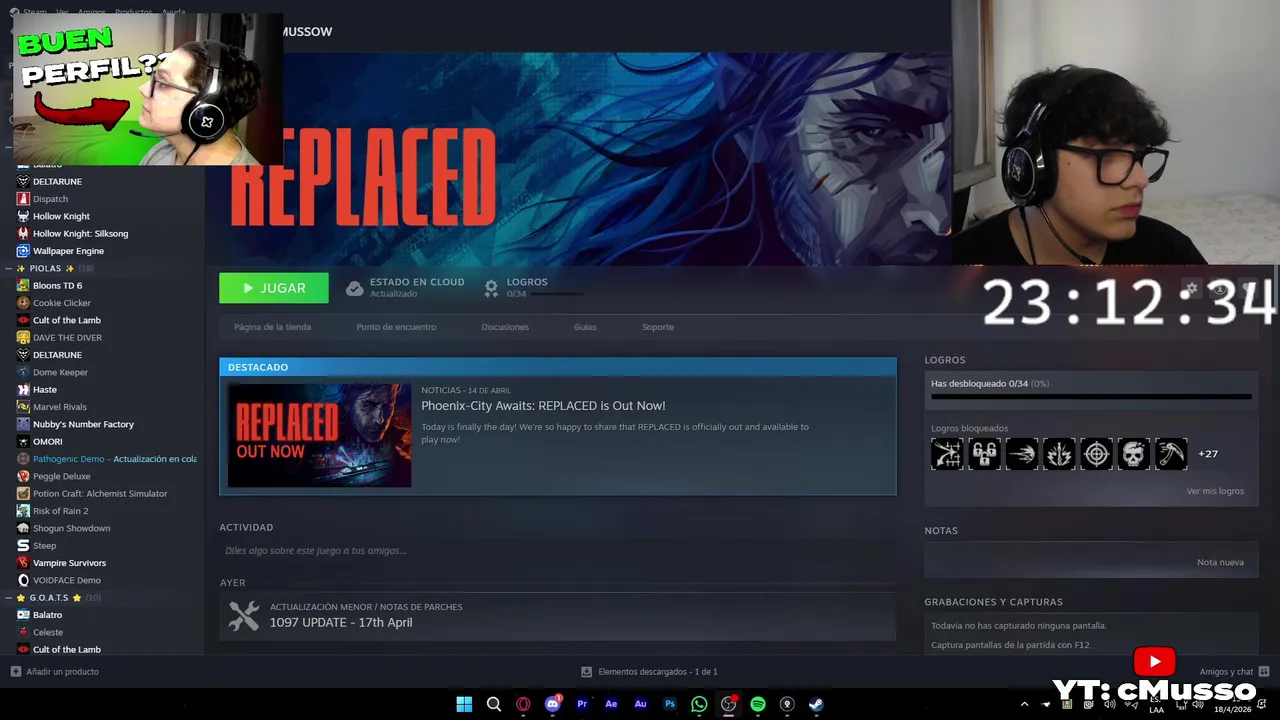
Task: Click the Haste game icon
Action: [23, 389]
